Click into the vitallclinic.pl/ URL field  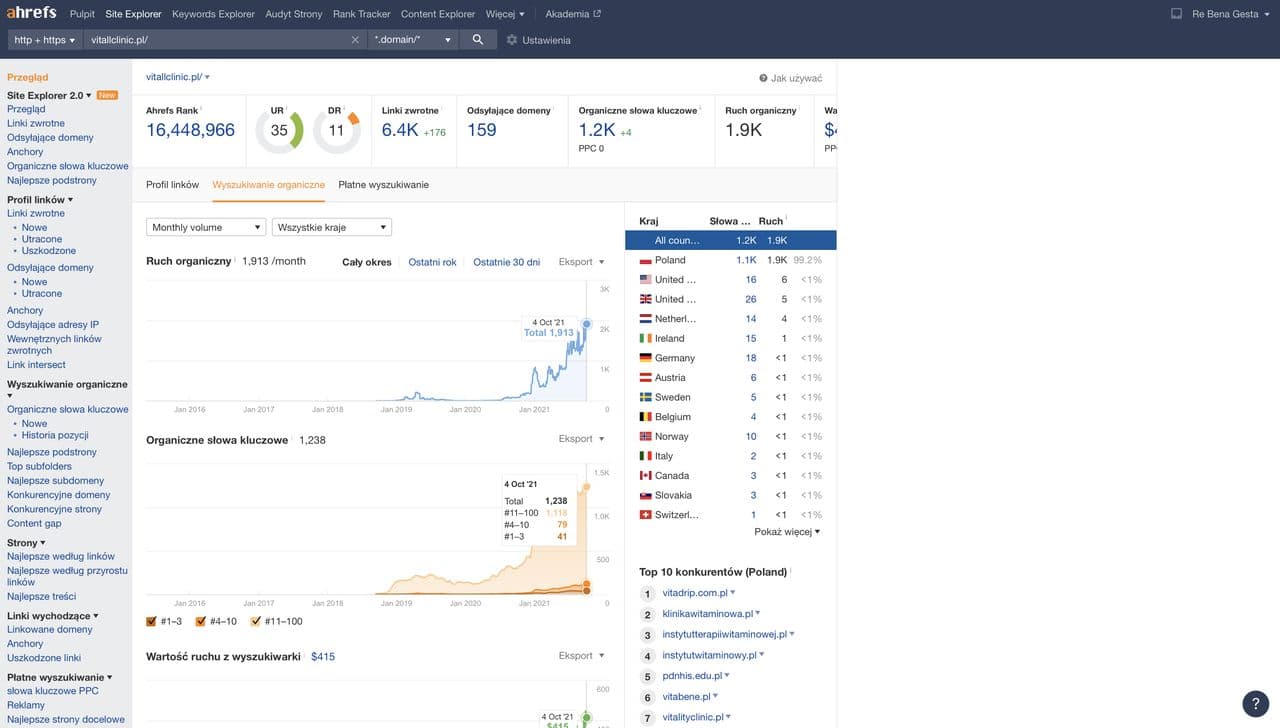[217, 40]
